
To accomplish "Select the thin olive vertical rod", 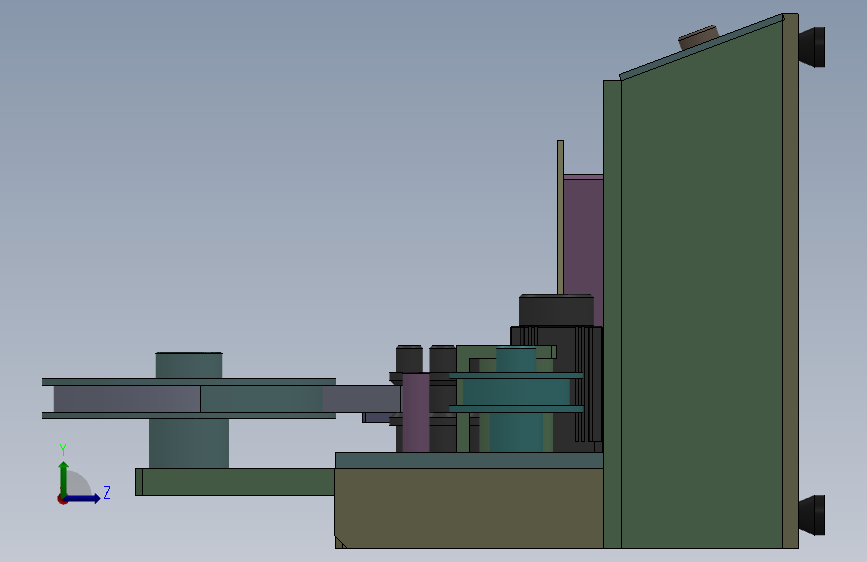I will 560,217.
